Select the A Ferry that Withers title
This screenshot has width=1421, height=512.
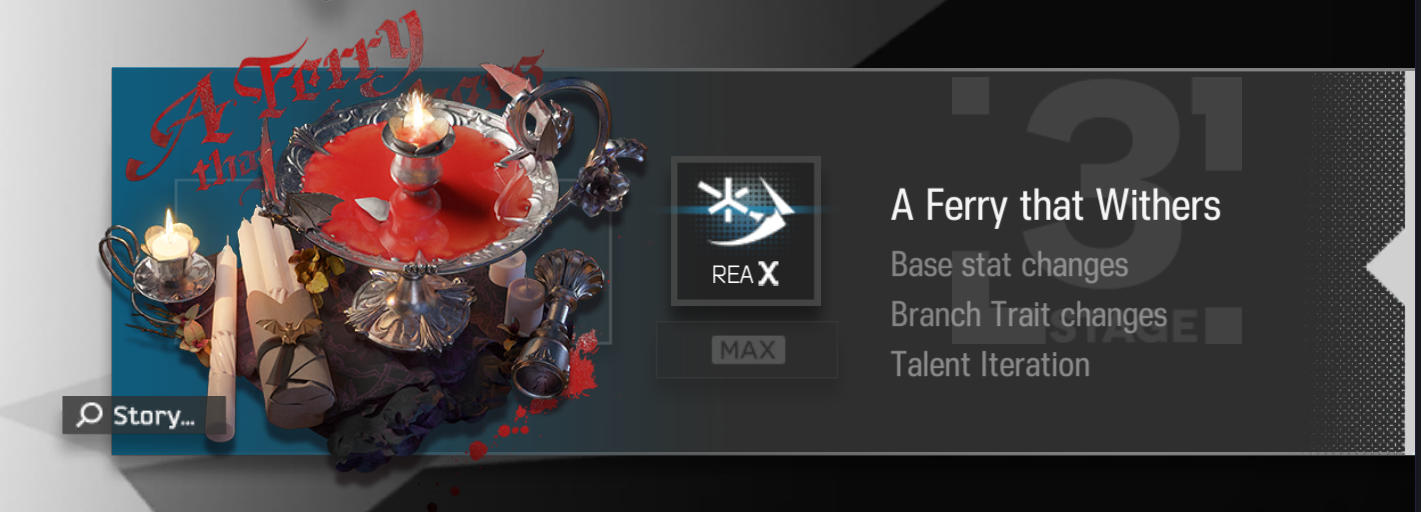coord(1056,206)
